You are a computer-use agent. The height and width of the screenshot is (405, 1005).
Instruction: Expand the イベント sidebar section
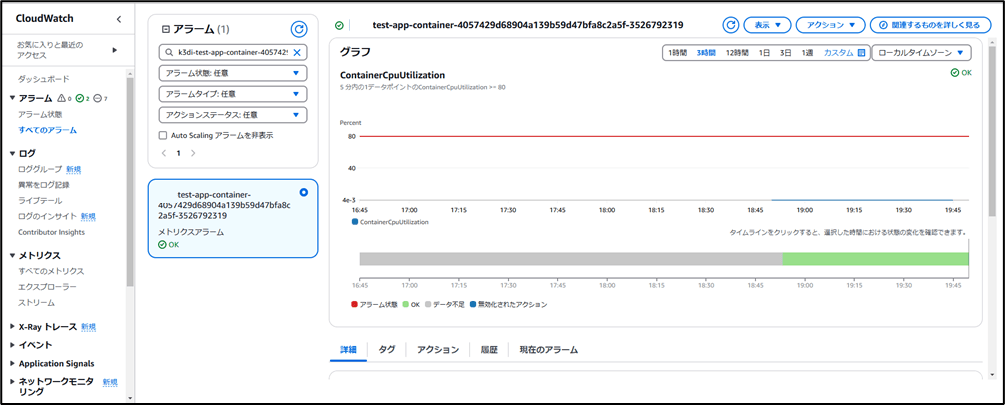pyautogui.click(x=13, y=345)
